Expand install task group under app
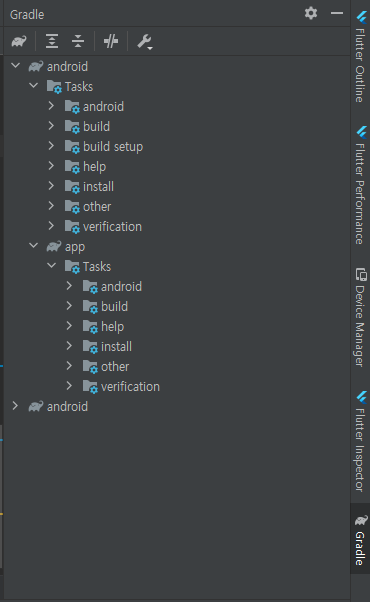 point(69,346)
